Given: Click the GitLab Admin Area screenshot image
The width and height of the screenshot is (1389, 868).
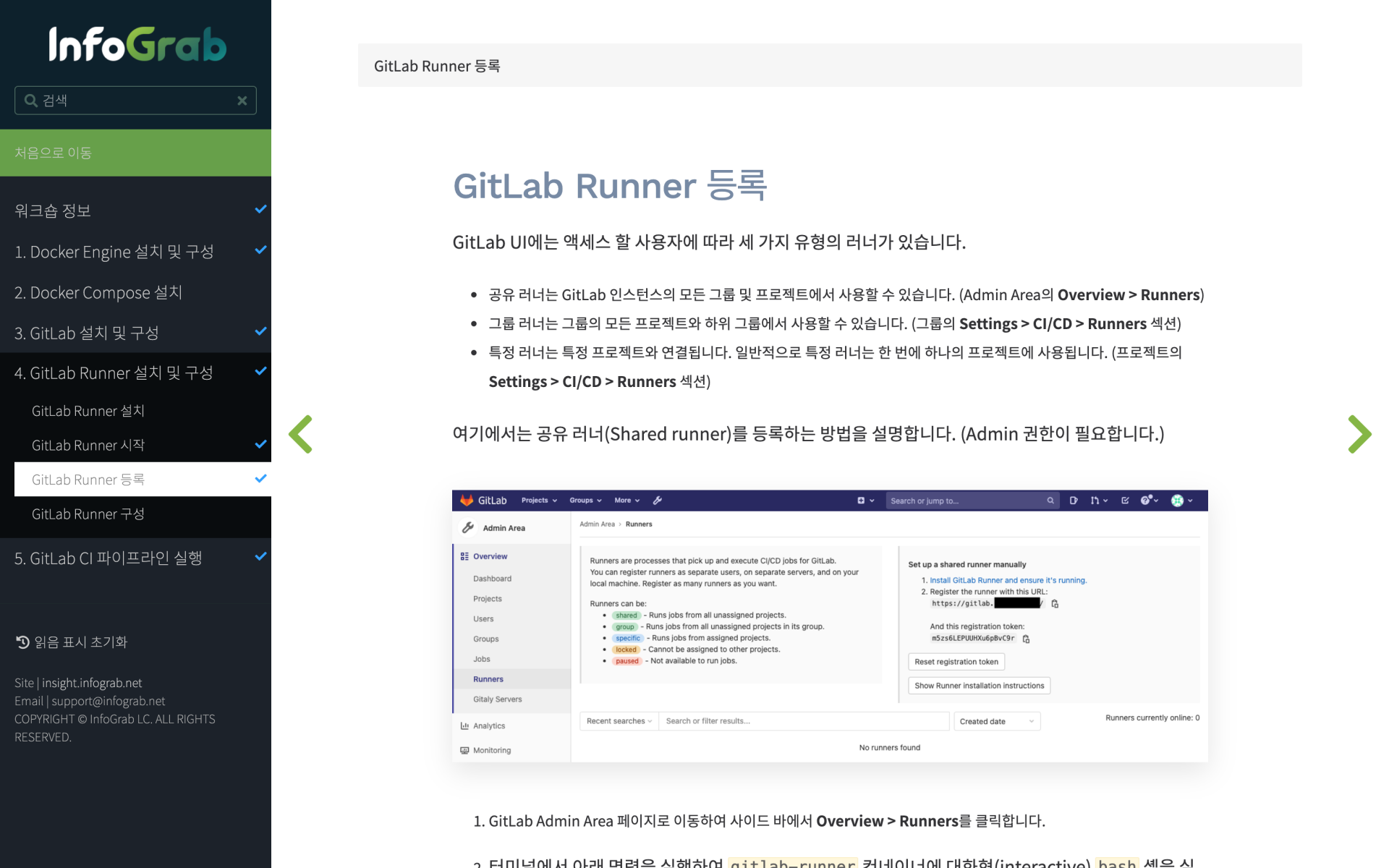Looking at the screenshot, I should point(830,626).
